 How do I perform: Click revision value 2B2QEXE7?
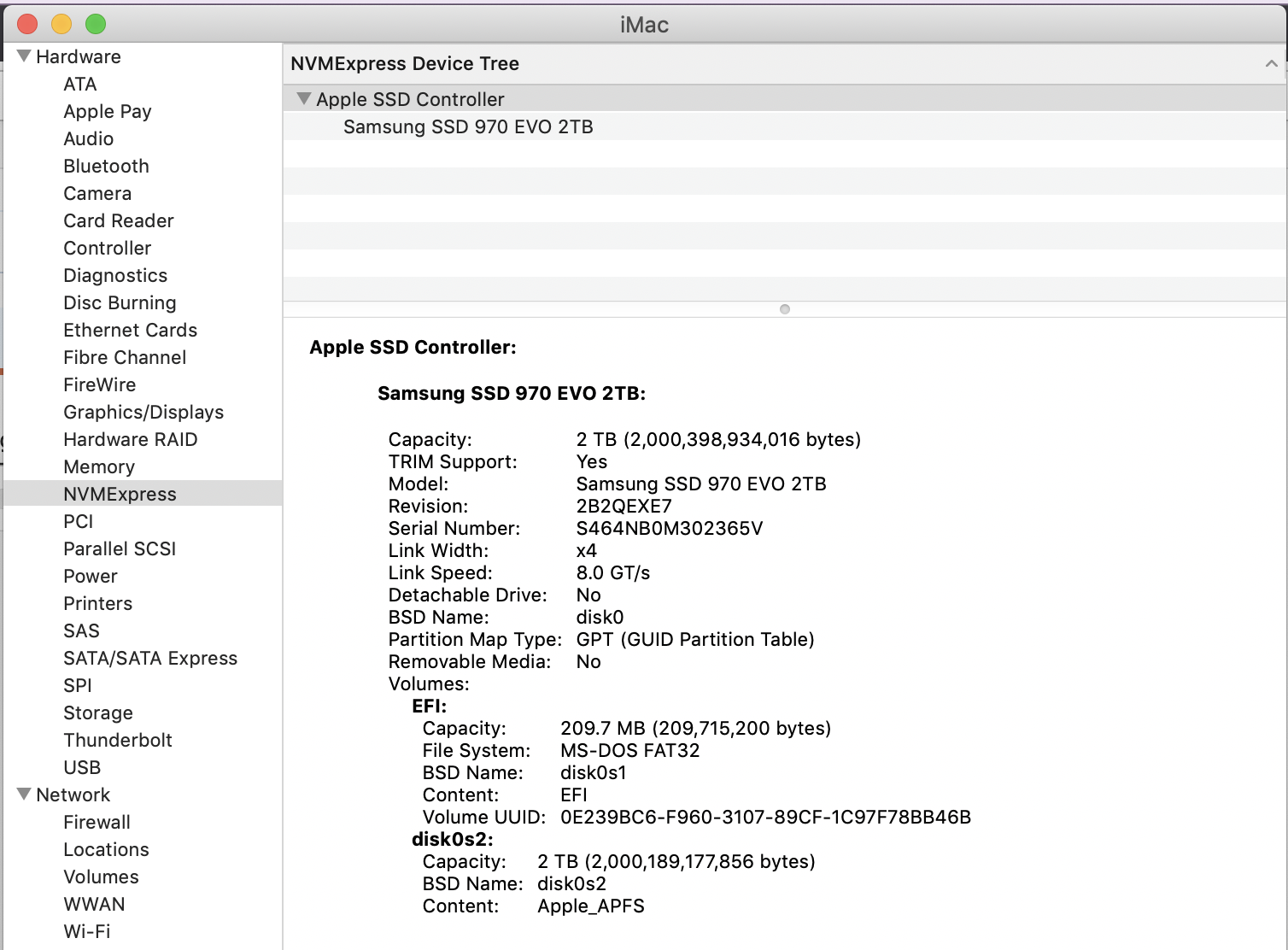tap(624, 506)
